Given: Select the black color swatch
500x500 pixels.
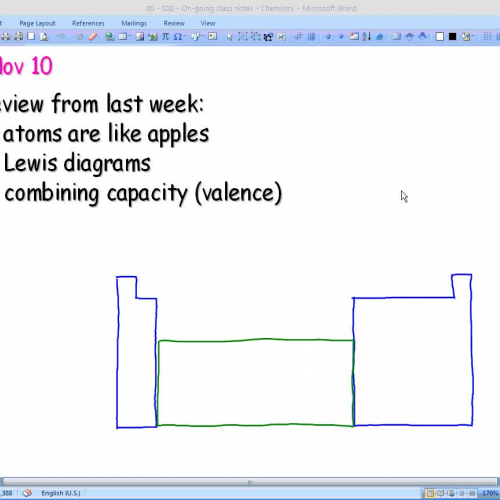Looking at the screenshot, I should (452, 36).
